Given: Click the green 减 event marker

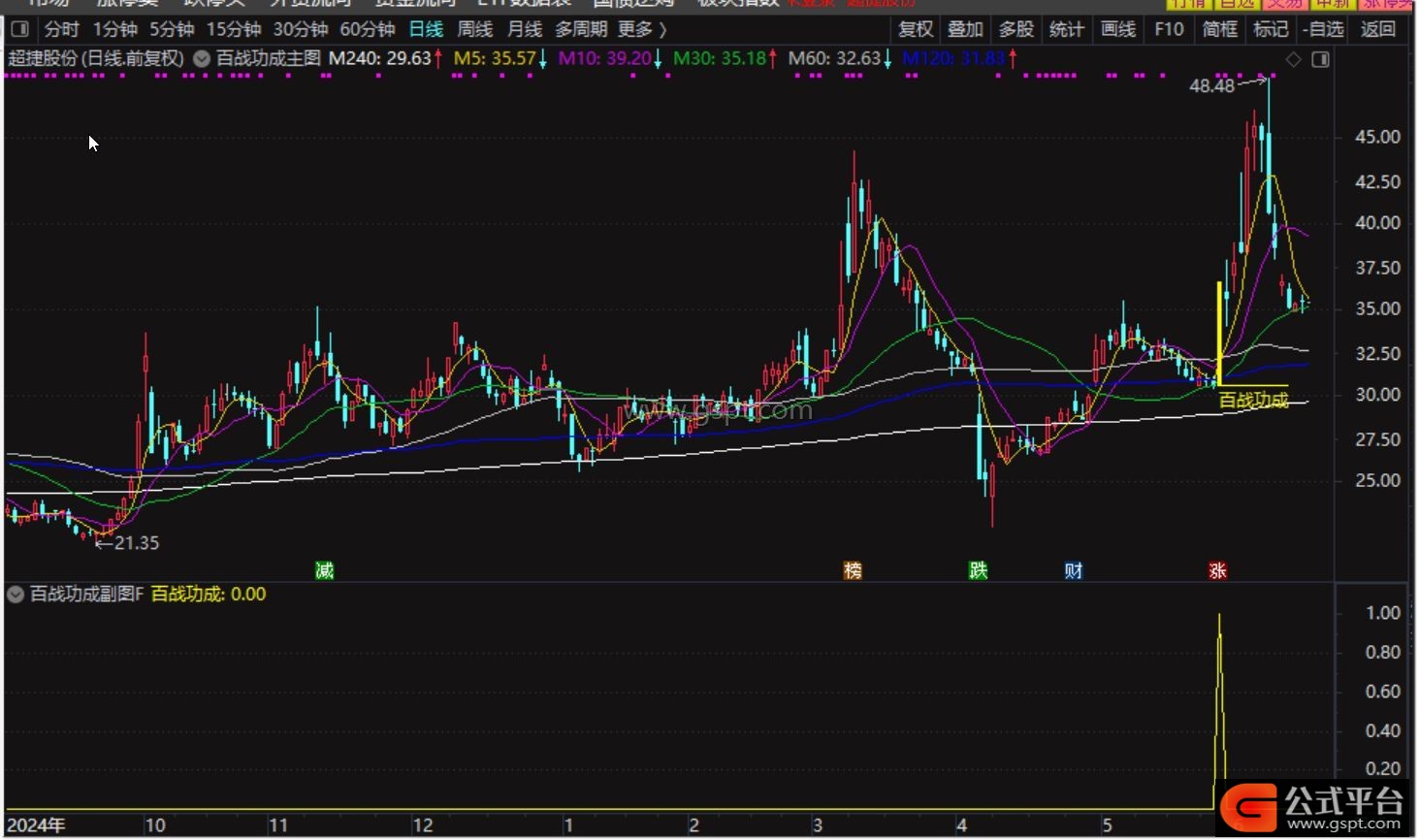Looking at the screenshot, I should point(325,570).
